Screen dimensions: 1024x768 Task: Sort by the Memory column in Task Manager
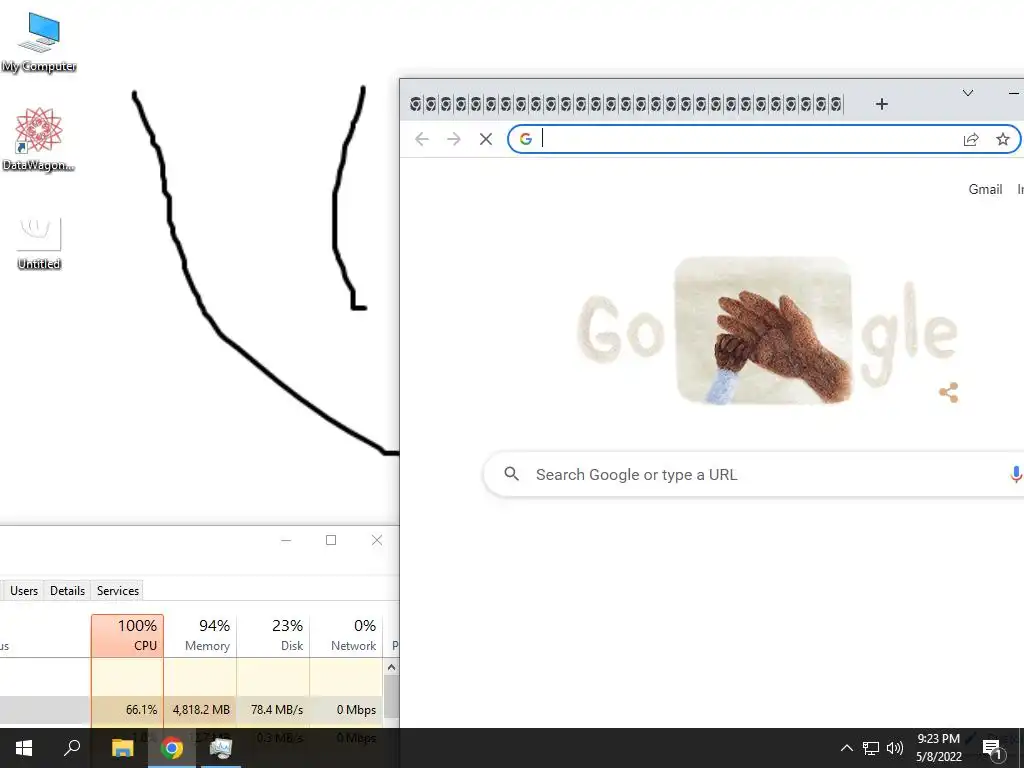pos(200,635)
